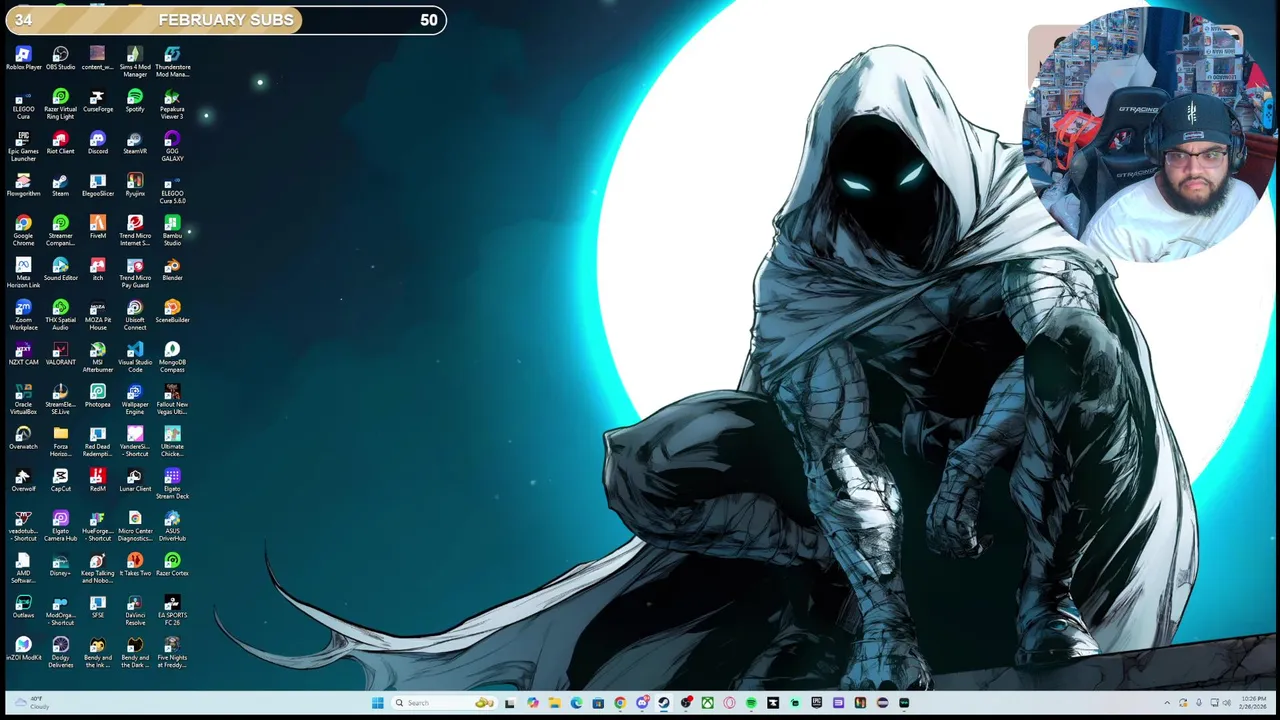Open Meta Horizon Link shortcut
The image size is (1280, 720).
pos(23,272)
